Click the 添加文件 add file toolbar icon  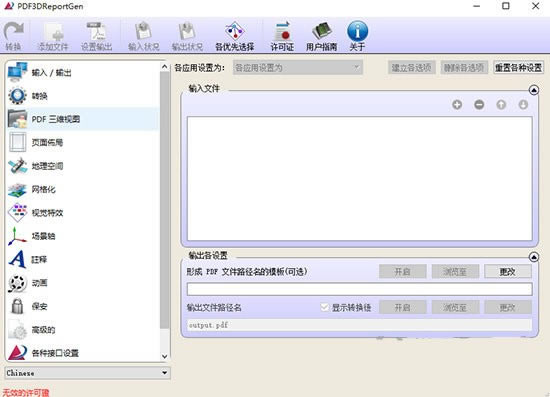[x=53, y=35]
